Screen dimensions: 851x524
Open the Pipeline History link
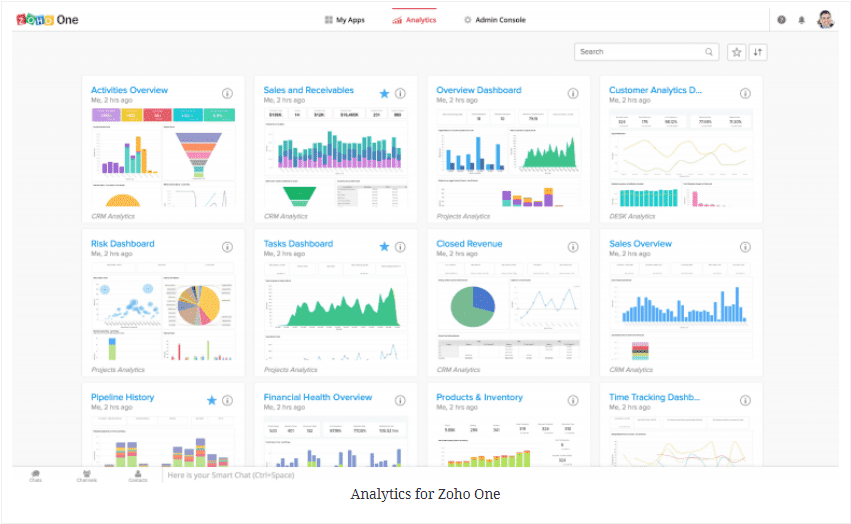click(x=123, y=397)
